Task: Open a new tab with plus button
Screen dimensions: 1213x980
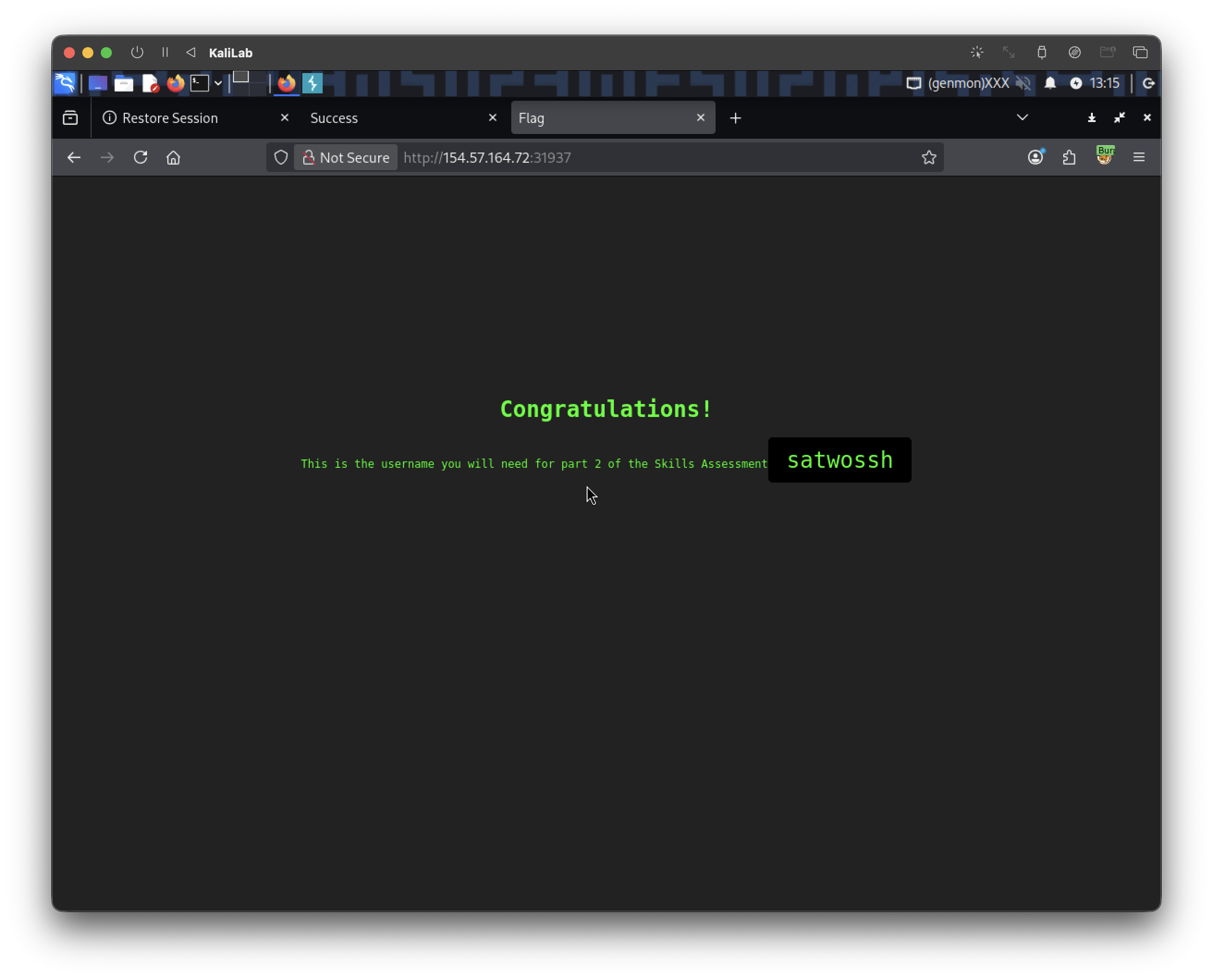Action: [735, 118]
